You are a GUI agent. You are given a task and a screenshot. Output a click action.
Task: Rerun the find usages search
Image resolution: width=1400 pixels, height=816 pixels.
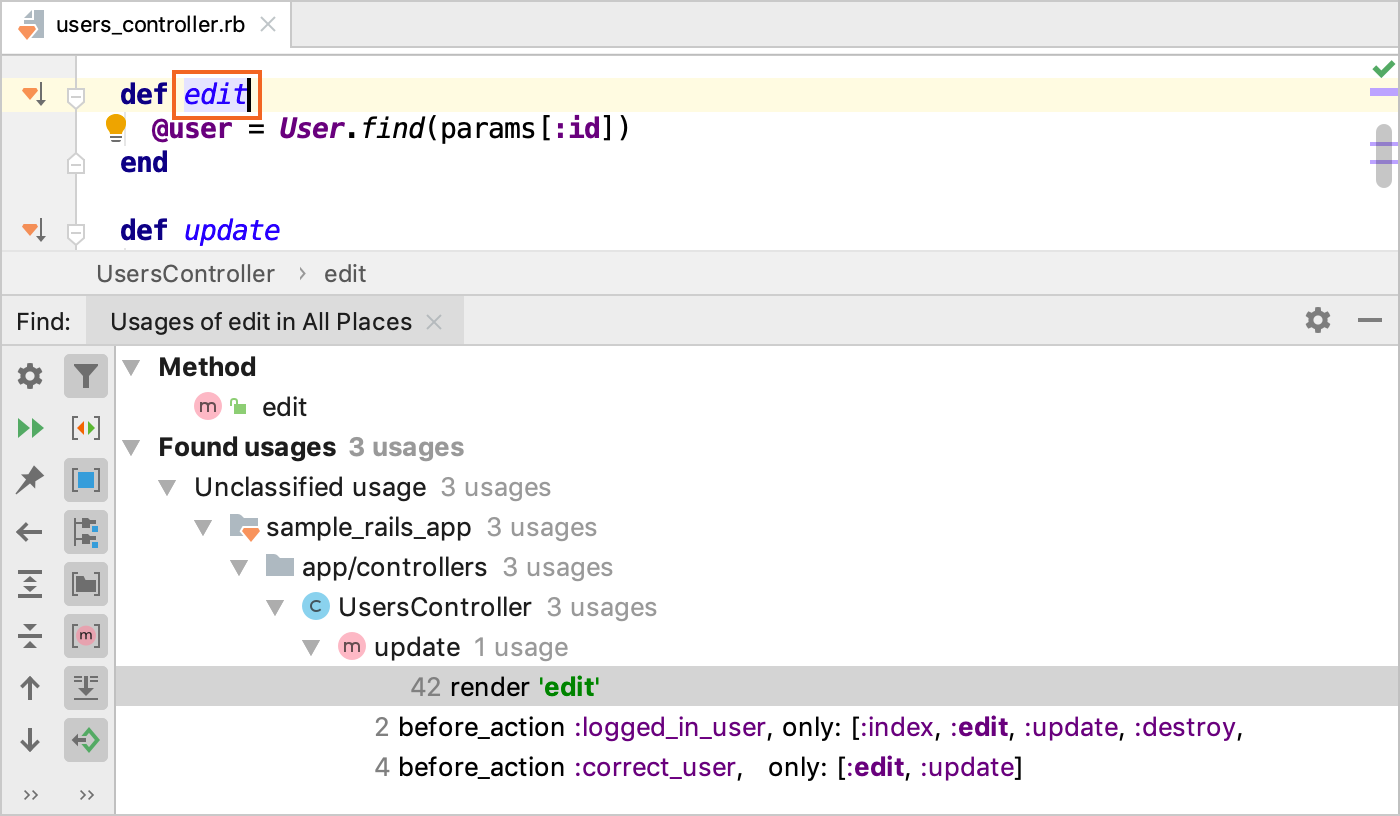click(30, 428)
